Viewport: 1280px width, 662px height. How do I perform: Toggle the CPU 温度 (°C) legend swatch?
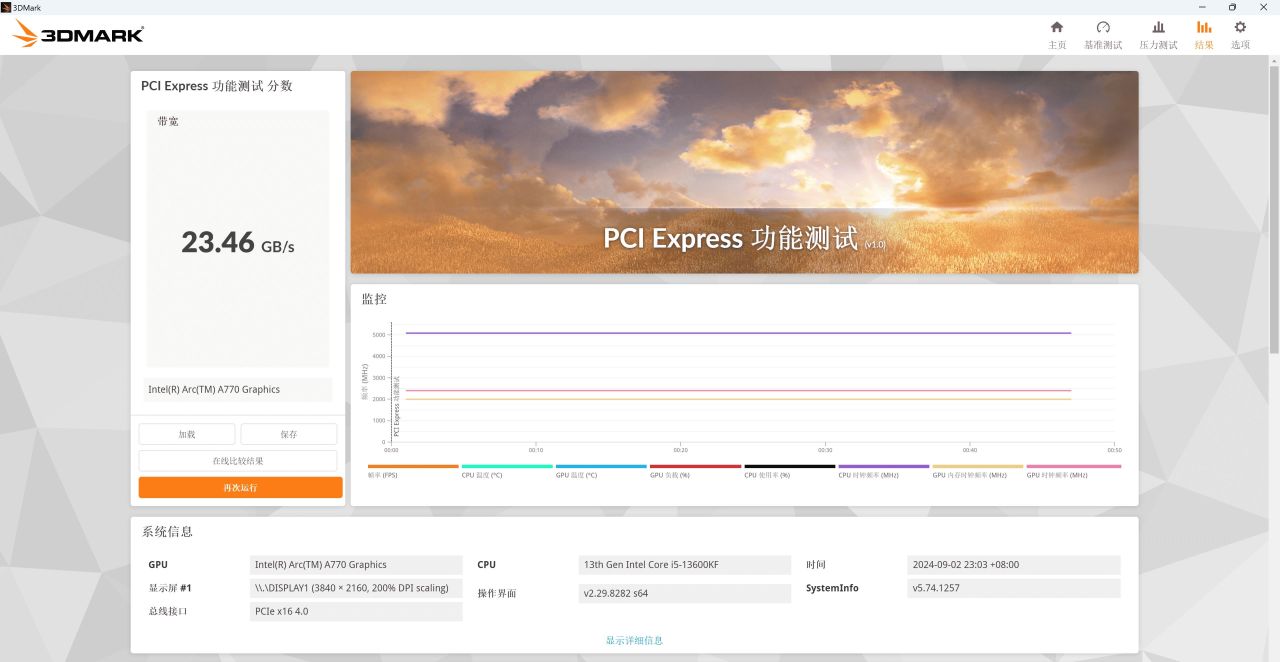click(507, 466)
